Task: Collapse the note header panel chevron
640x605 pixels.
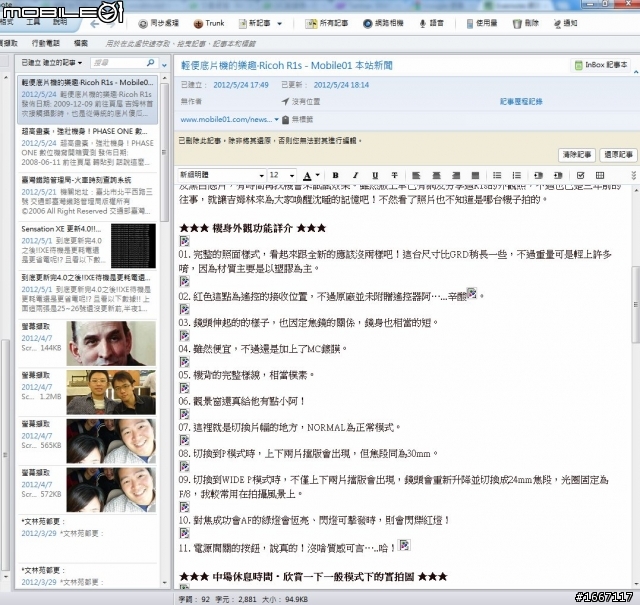Action: pos(636,72)
